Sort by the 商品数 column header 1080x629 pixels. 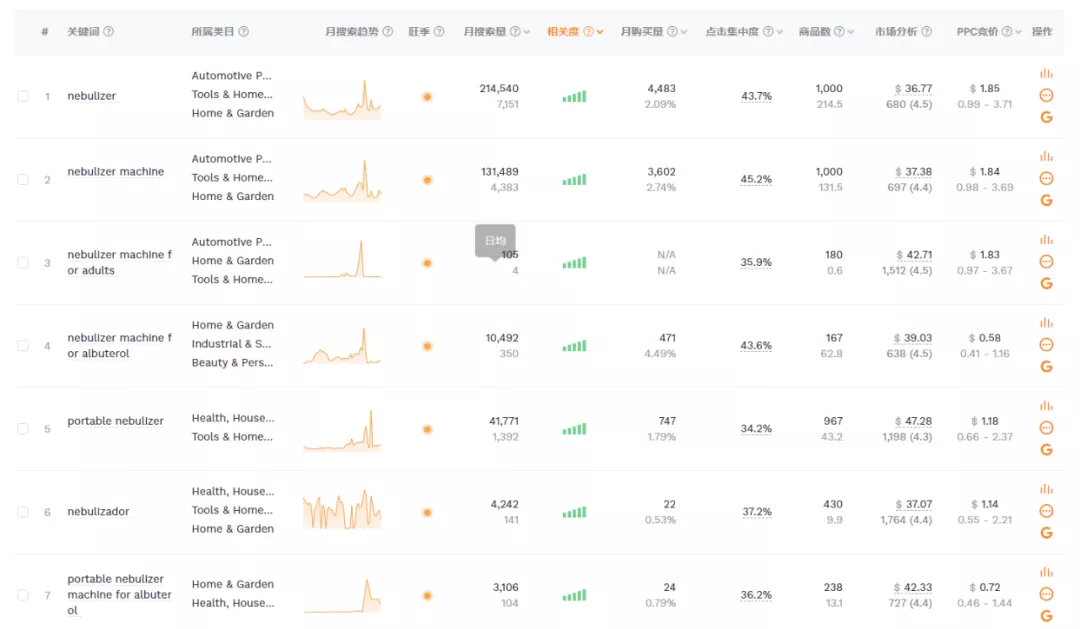point(815,32)
